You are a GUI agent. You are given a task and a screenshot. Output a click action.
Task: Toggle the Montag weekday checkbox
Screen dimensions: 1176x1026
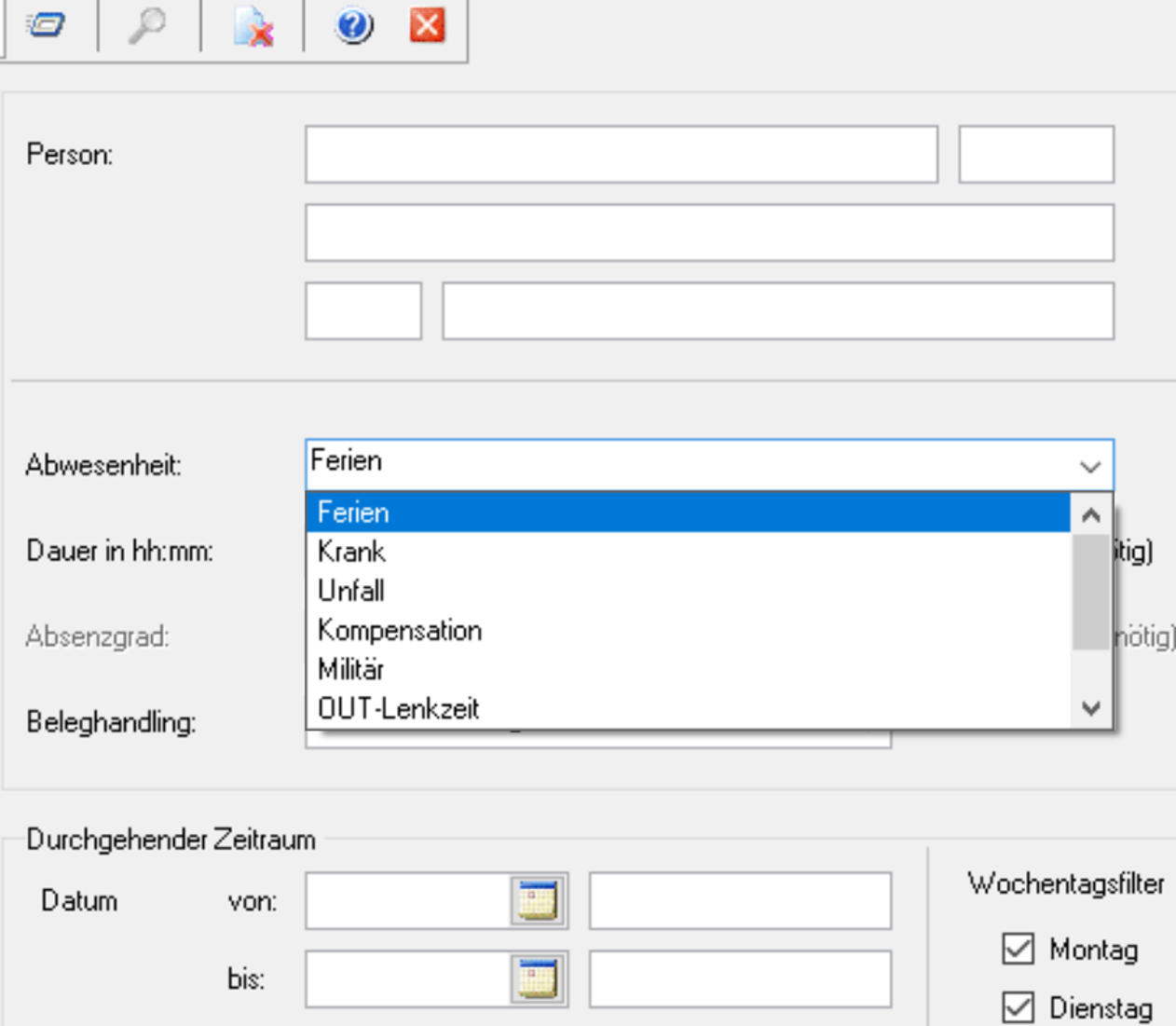pyautogui.click(x=1018, y=949)
